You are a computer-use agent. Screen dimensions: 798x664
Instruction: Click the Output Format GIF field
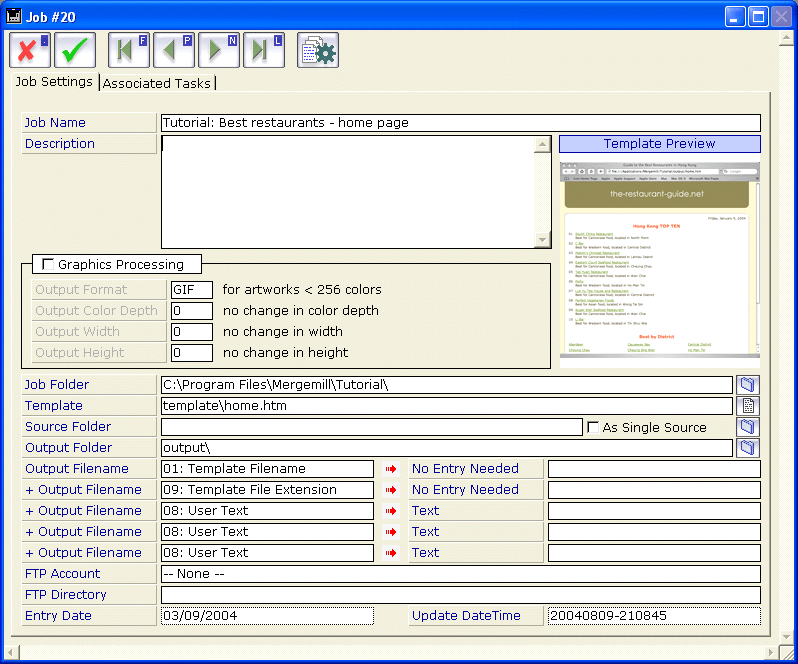pyautogui.click(x=192, y=290)
